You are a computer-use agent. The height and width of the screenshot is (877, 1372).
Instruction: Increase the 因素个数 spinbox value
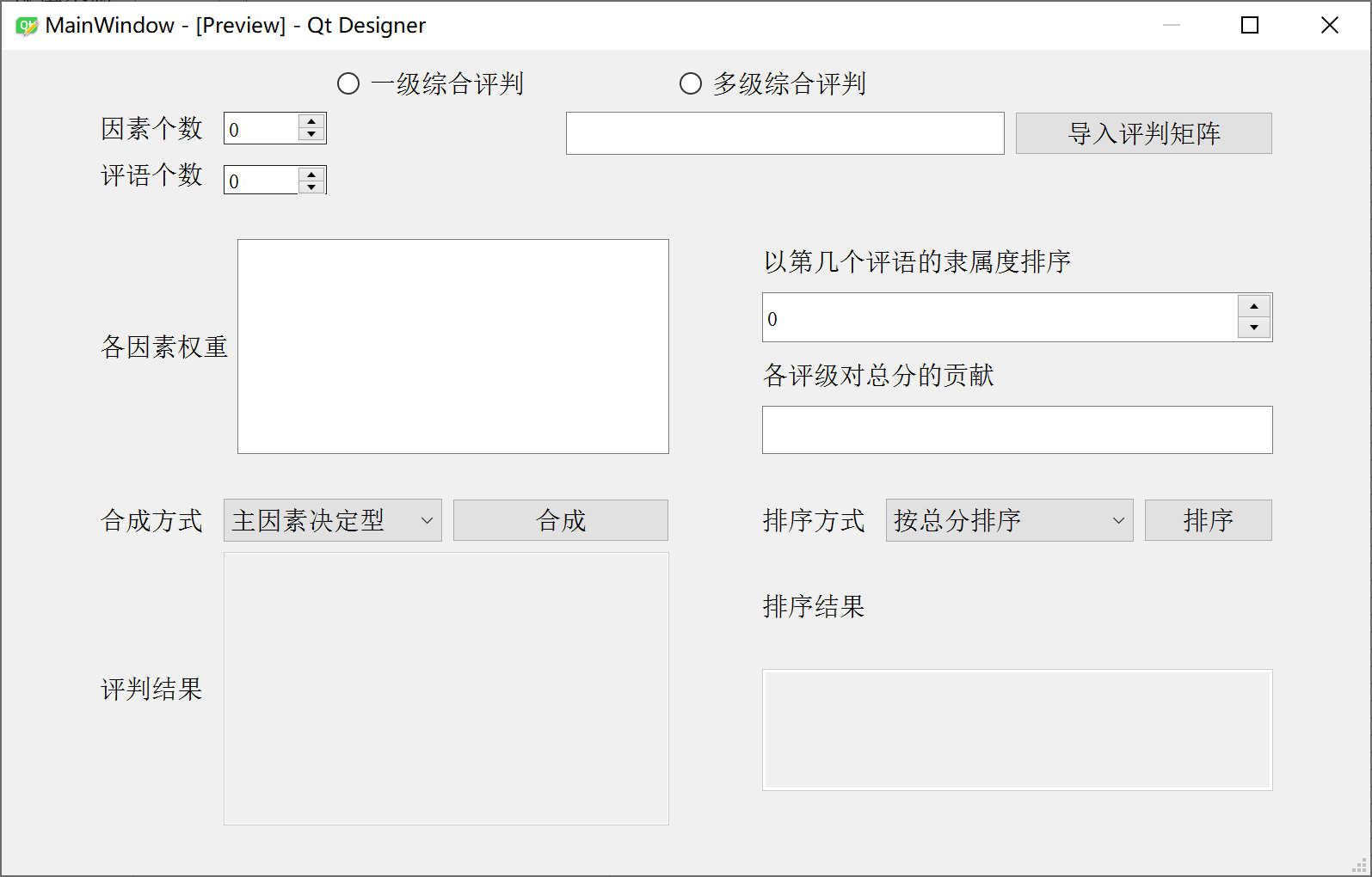(x=311, y=121)
